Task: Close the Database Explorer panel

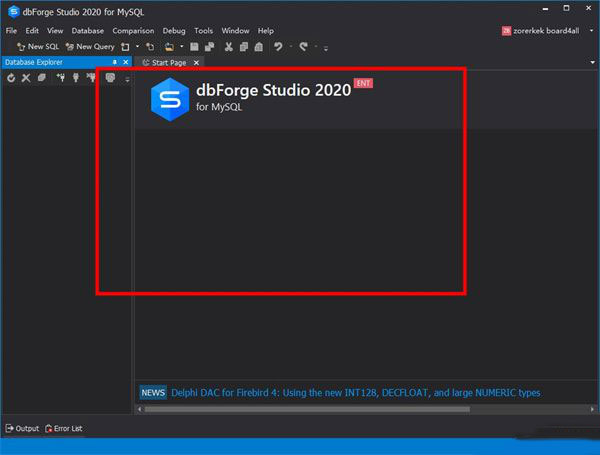Action: pyautogui.click(x=126, y=62)
